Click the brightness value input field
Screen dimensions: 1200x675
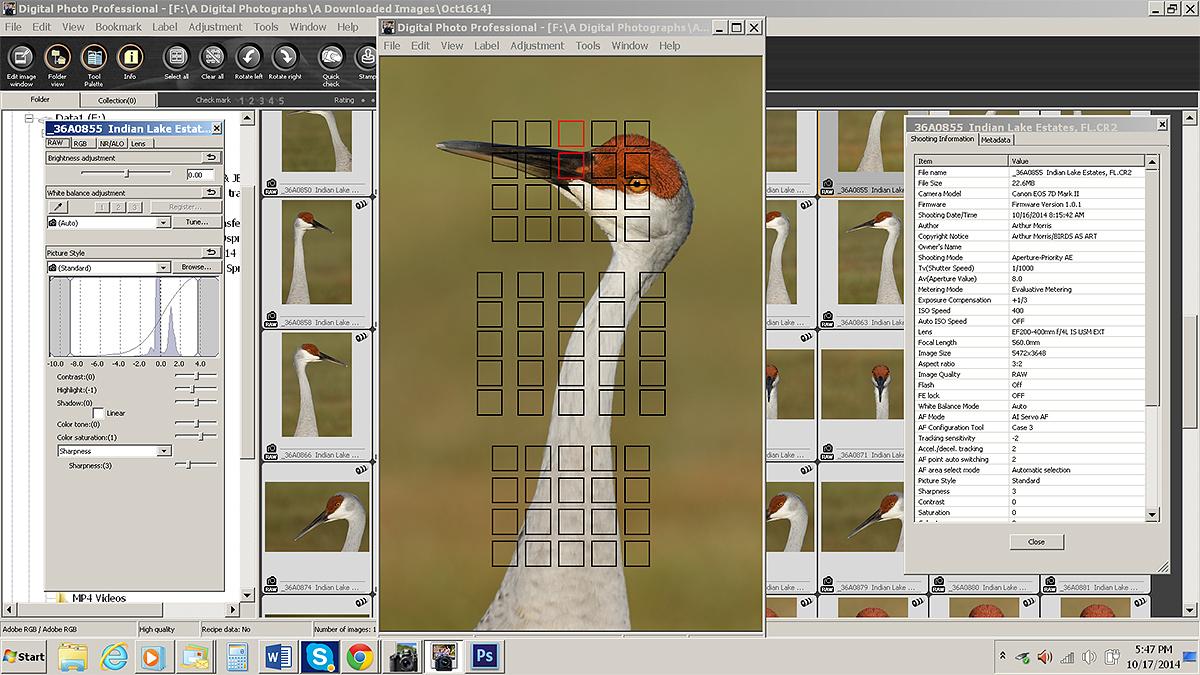point(200,174)
